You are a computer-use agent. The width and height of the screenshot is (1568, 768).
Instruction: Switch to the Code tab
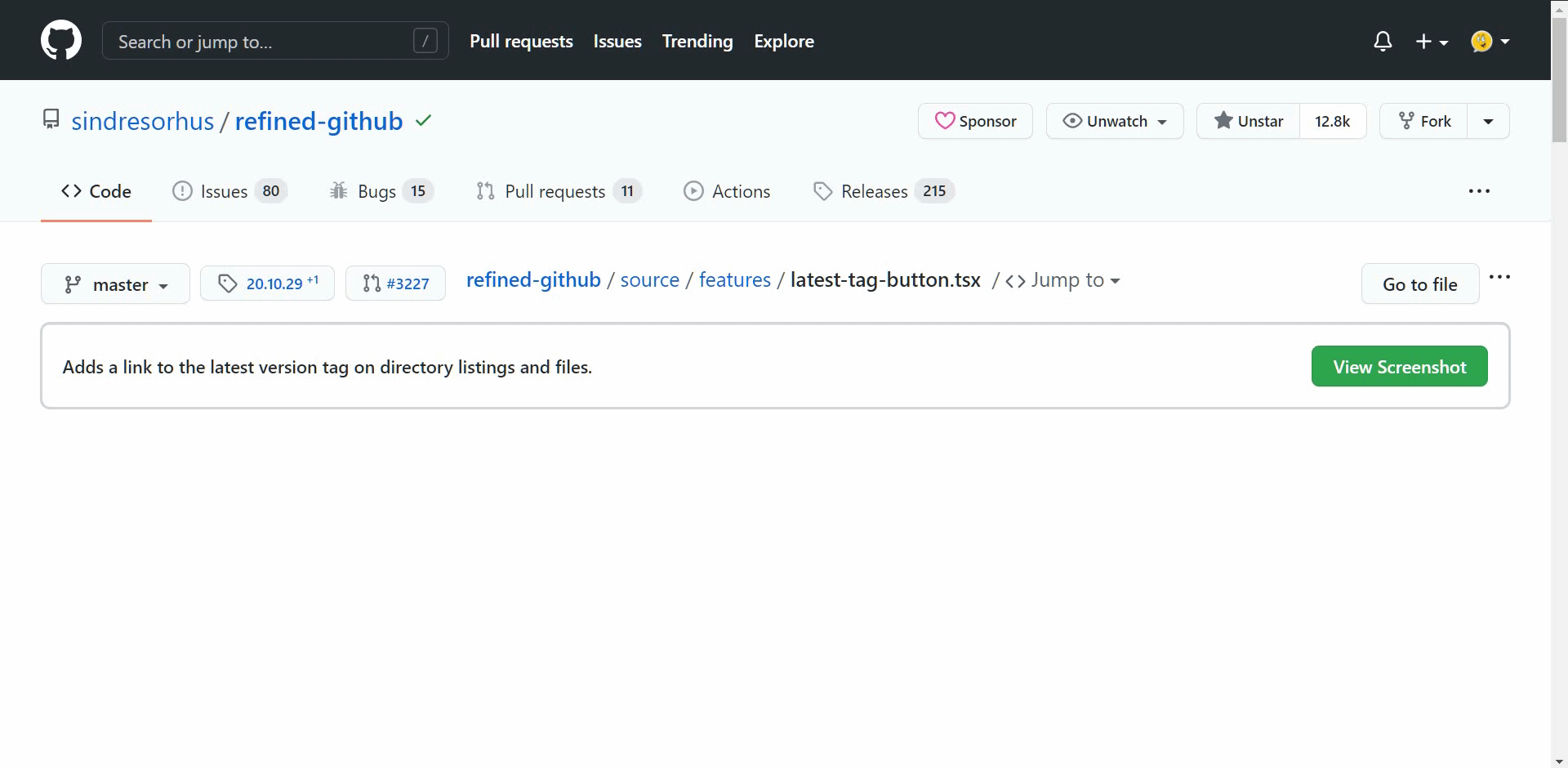(x=96, y=191)
